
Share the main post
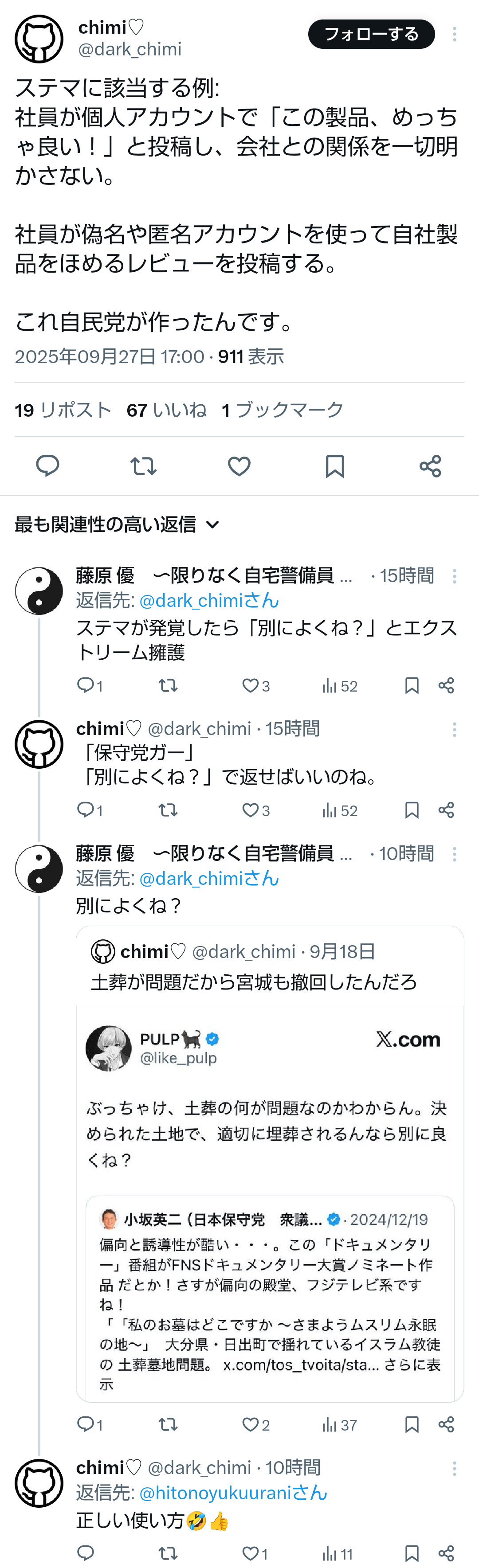[x=430, y=466]
